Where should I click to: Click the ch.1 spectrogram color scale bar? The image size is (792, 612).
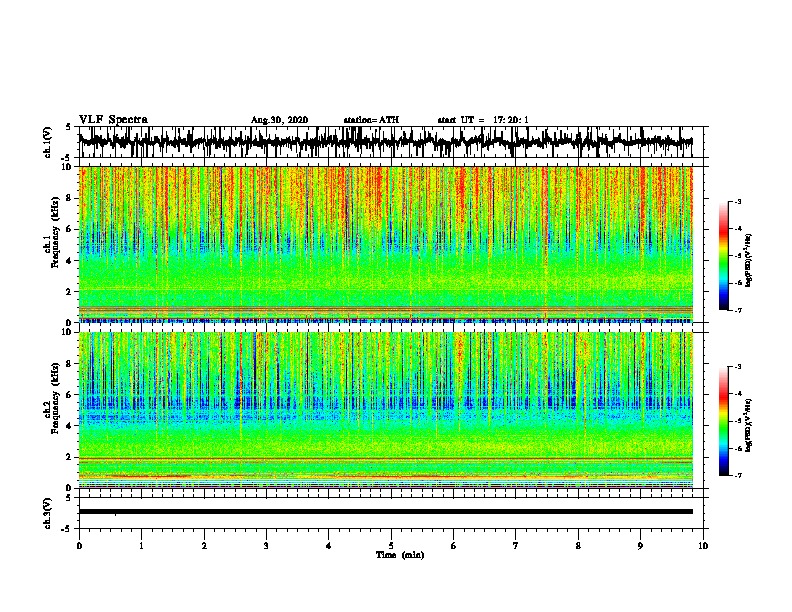tap(723, 256)
